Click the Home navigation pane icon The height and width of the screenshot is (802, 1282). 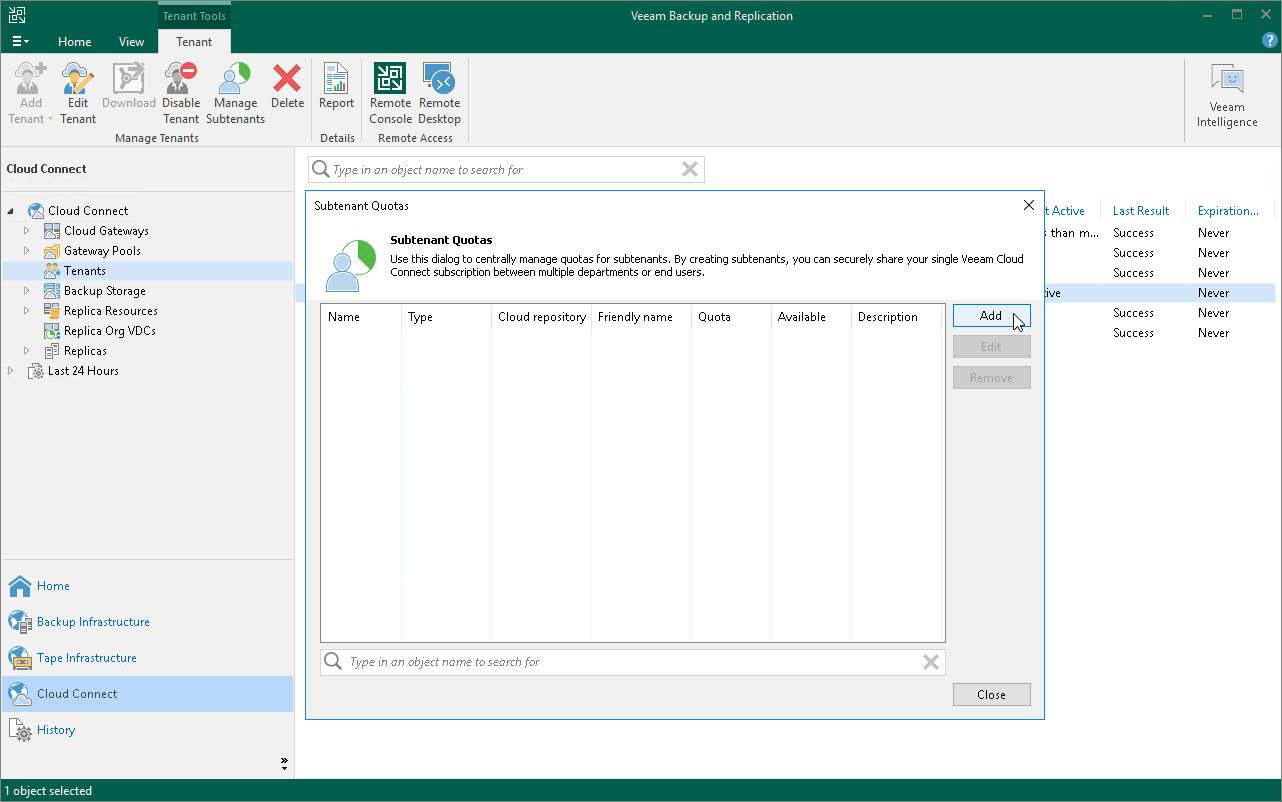coord(20,586)
